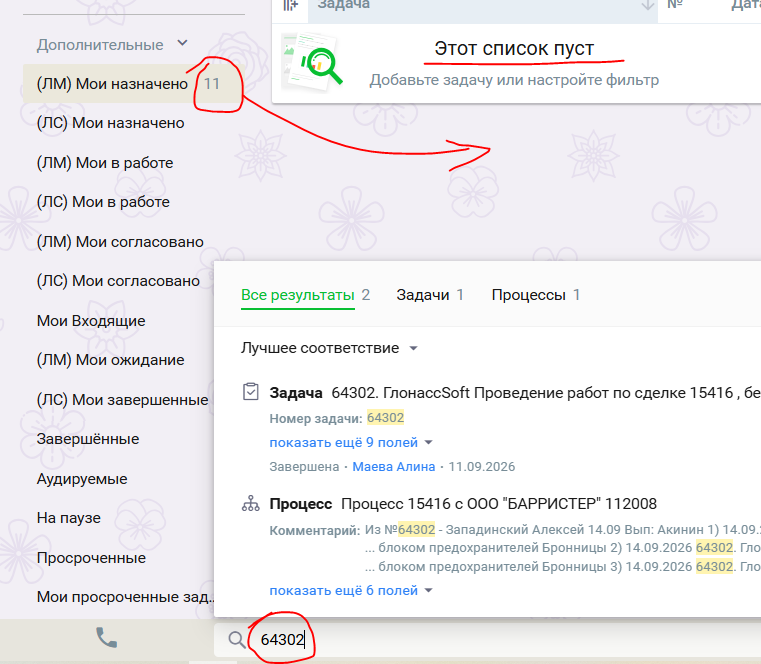The height and width of the screenshot is (664, 761).
Task: Open Мои Входящие list
Action: [x=91, y=321]
